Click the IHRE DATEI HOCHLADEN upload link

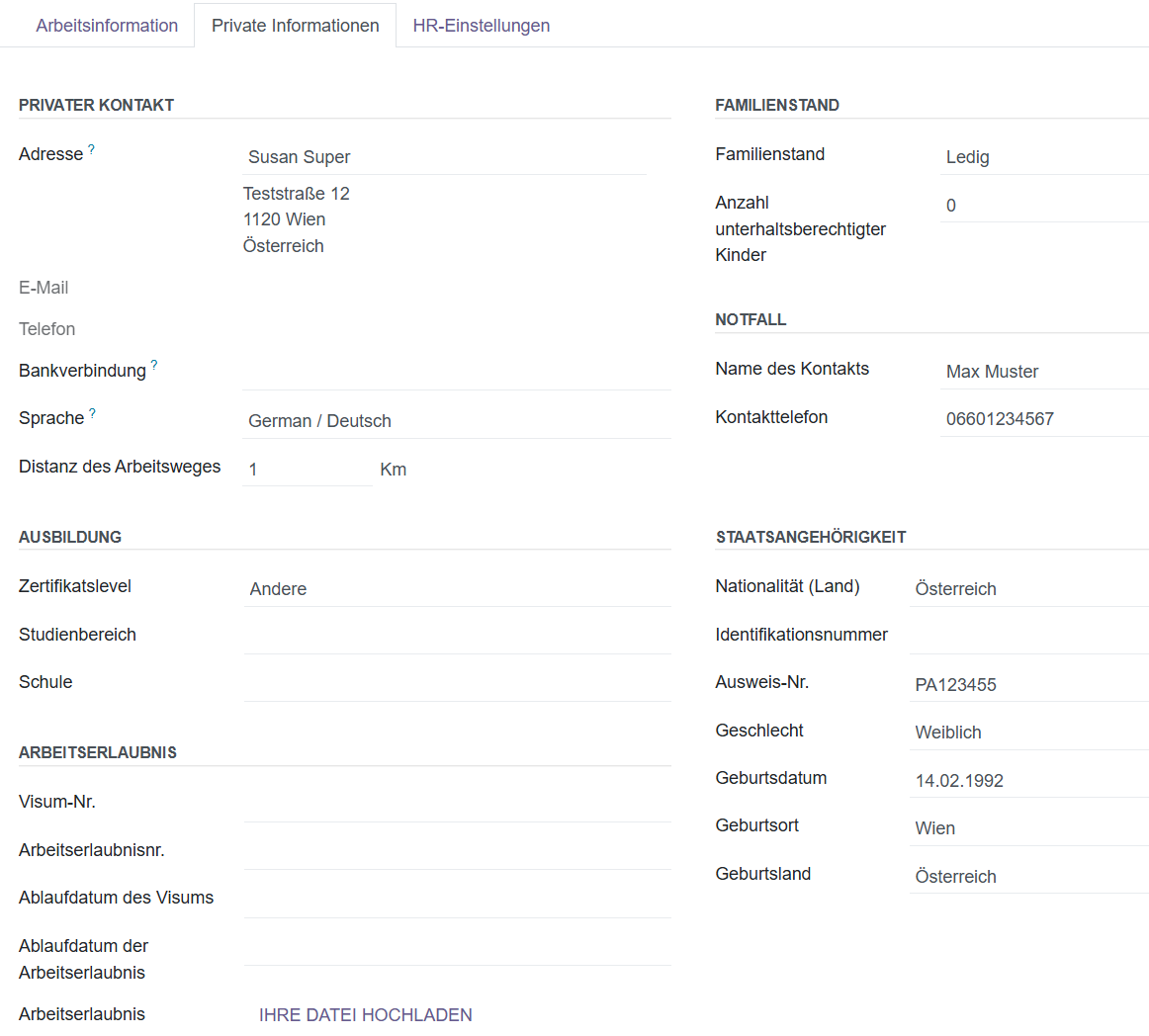coord(365,1014)
